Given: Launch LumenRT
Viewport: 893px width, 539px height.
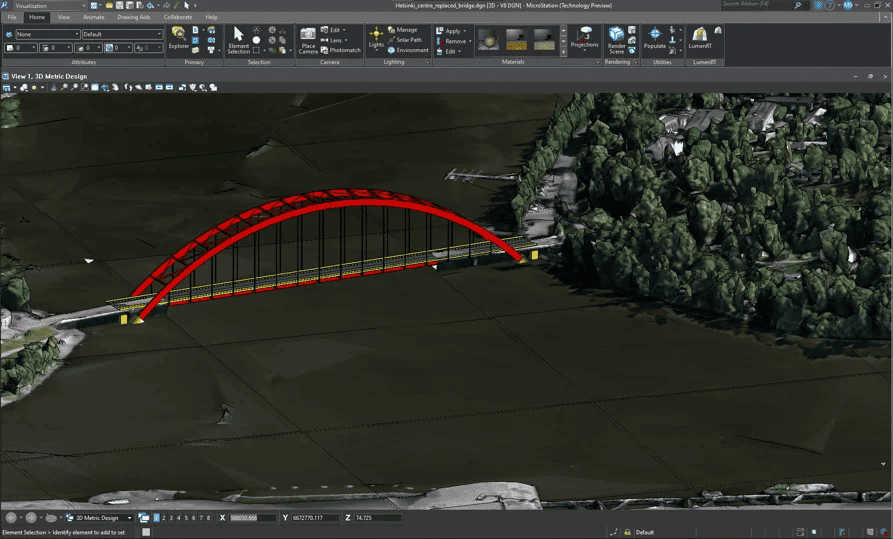Looking at the screenshot, I should (700, 38).
